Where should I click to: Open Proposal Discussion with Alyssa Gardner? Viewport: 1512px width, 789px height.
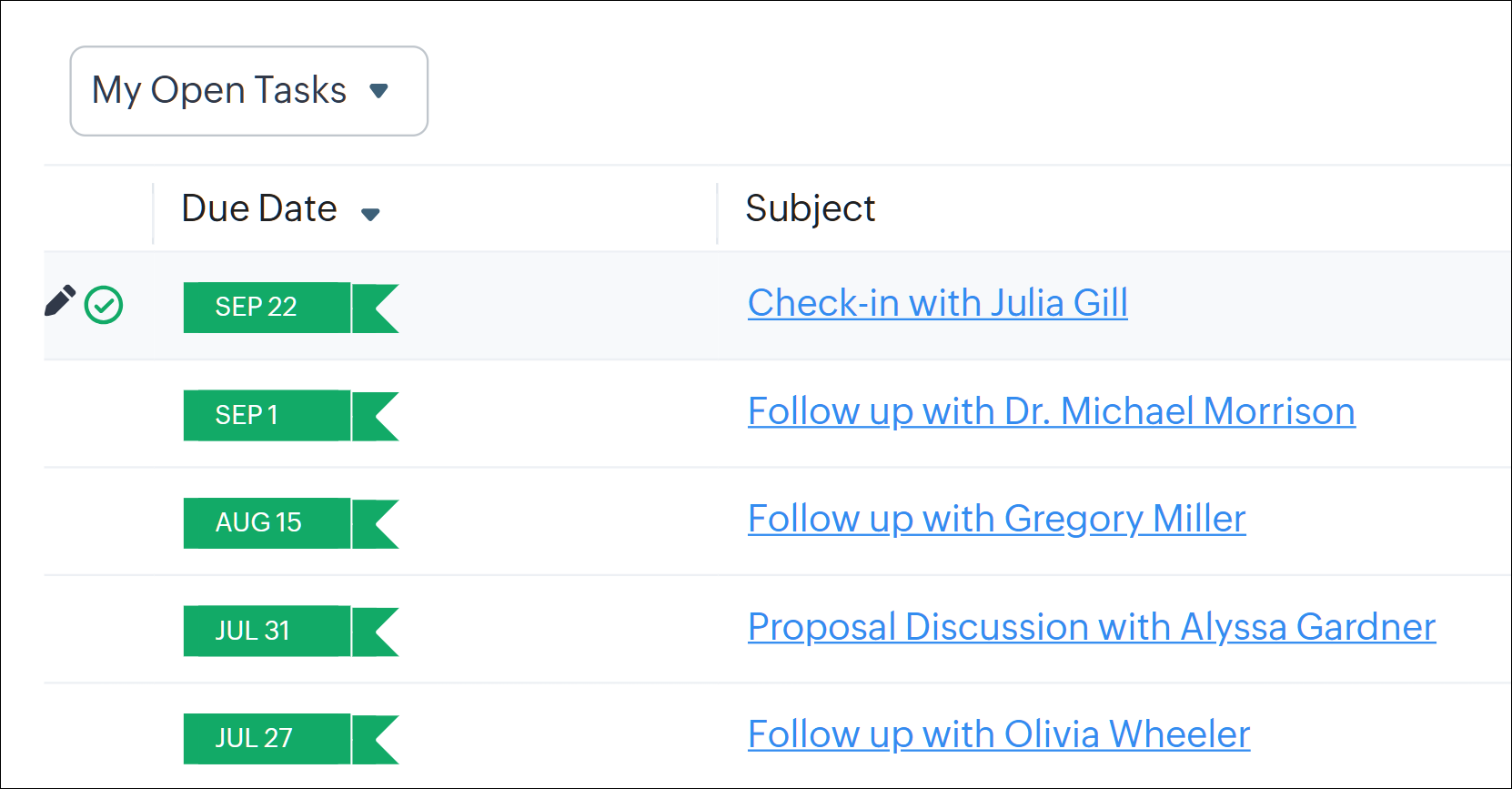(1091, 627)
